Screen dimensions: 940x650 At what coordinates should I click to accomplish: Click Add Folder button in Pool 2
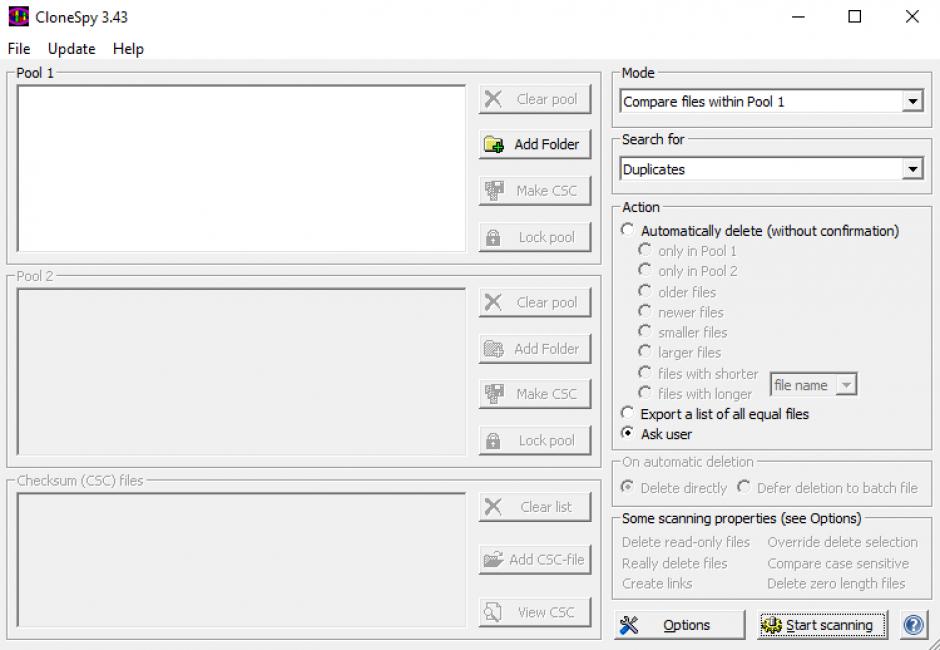pos(535,348)
